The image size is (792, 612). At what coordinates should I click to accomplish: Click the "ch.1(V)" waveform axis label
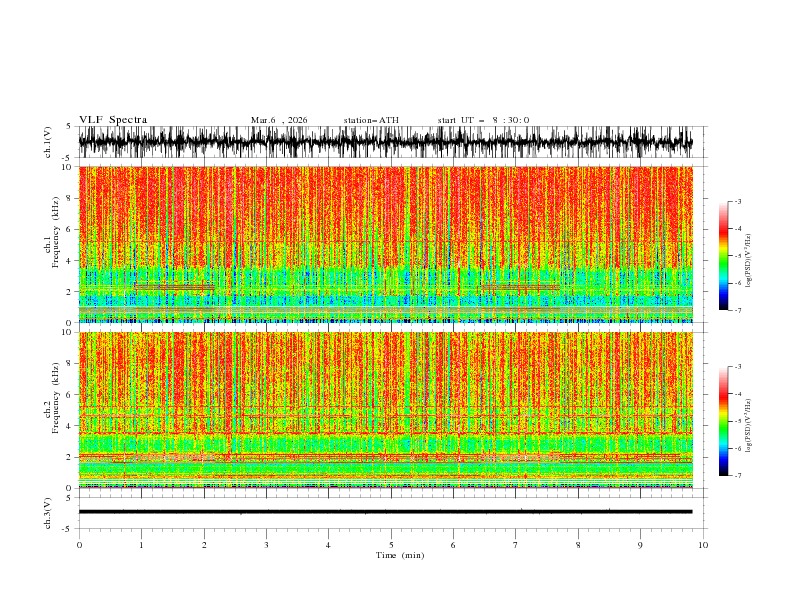click(x=48, y=142)
